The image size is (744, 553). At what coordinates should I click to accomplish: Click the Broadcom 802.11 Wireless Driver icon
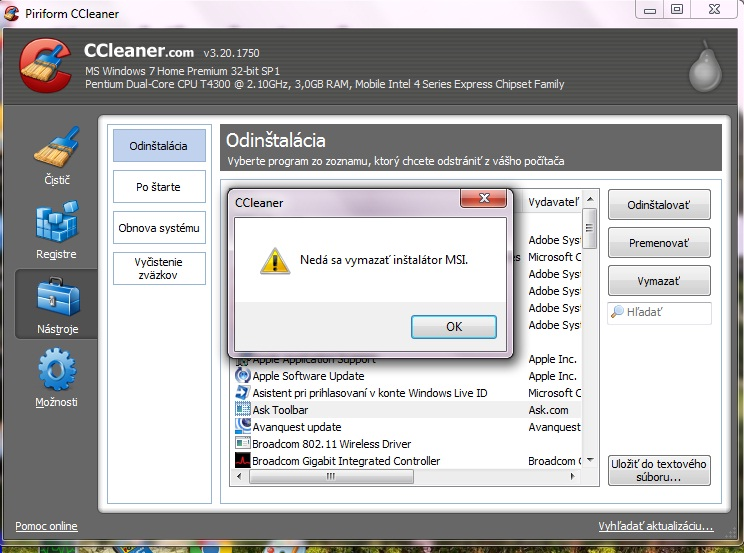click(242, 443)
